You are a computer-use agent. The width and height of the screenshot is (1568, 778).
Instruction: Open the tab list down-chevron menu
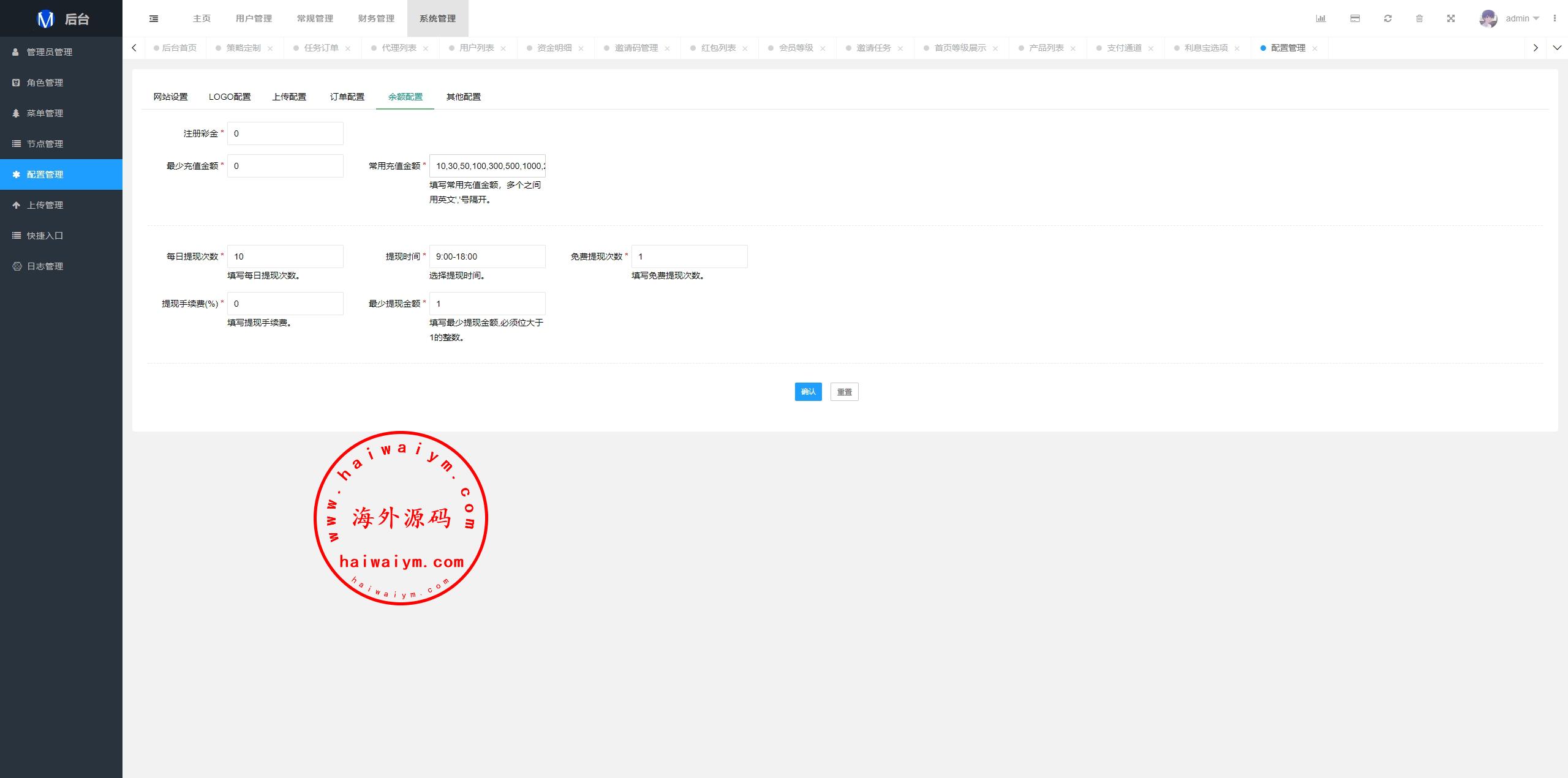(1557, 48)
